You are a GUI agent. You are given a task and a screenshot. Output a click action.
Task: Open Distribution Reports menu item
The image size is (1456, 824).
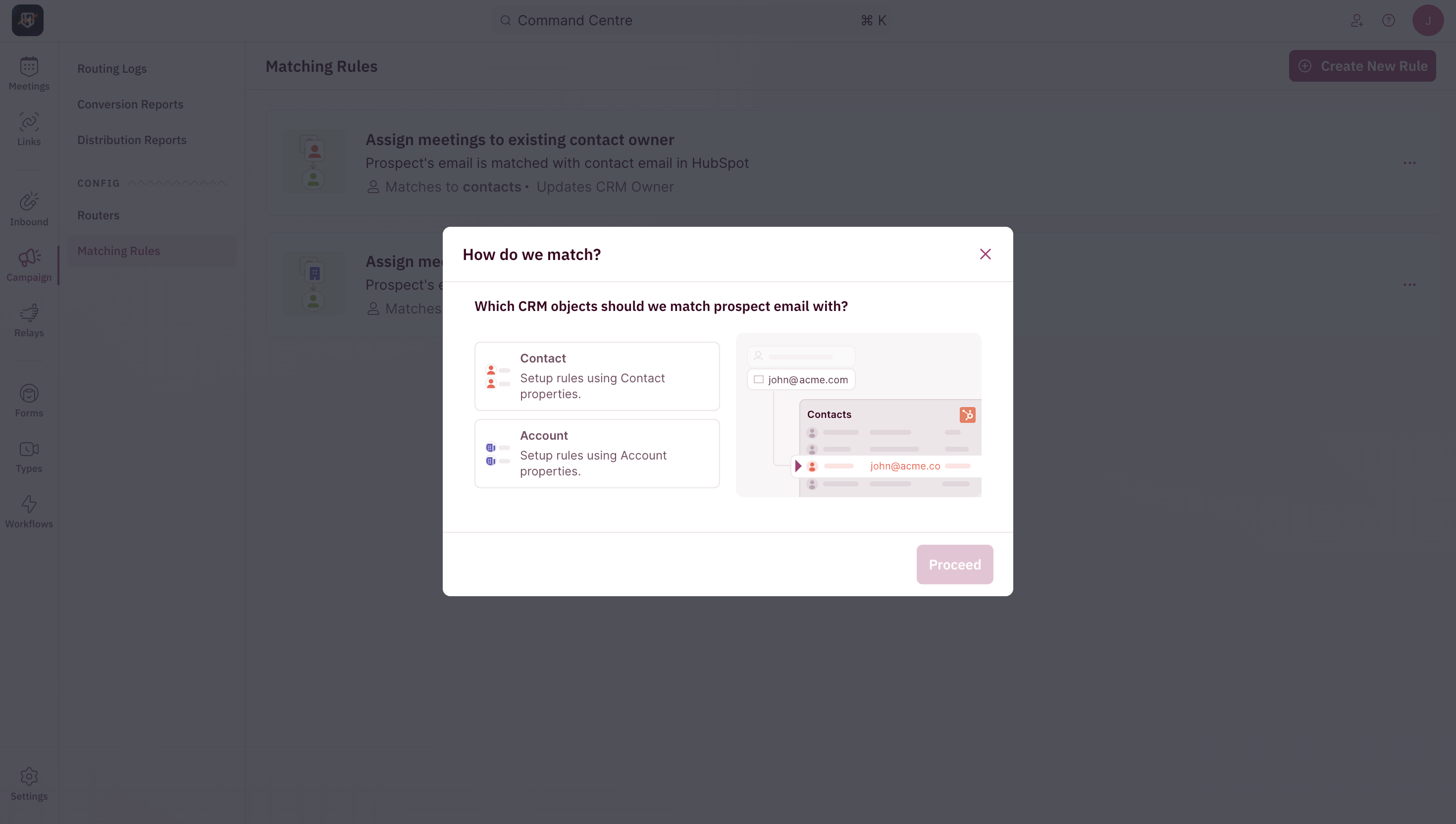tap(132, 140)
